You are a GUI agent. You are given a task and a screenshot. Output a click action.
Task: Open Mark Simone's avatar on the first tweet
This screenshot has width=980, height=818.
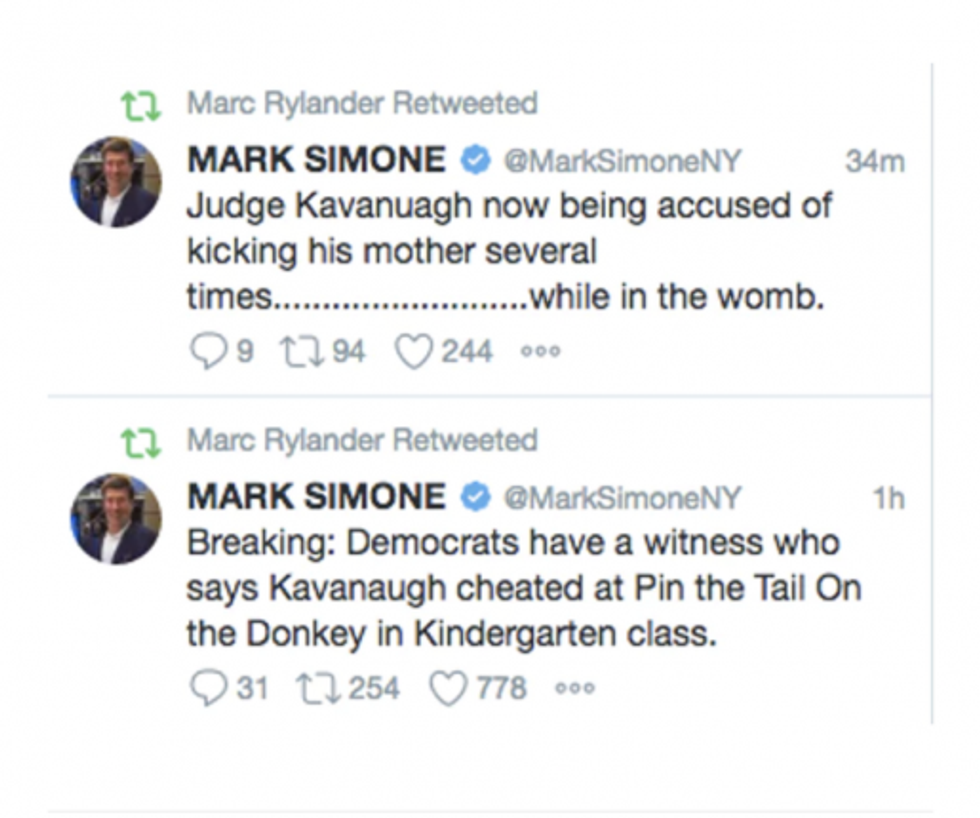pos(116,182)
